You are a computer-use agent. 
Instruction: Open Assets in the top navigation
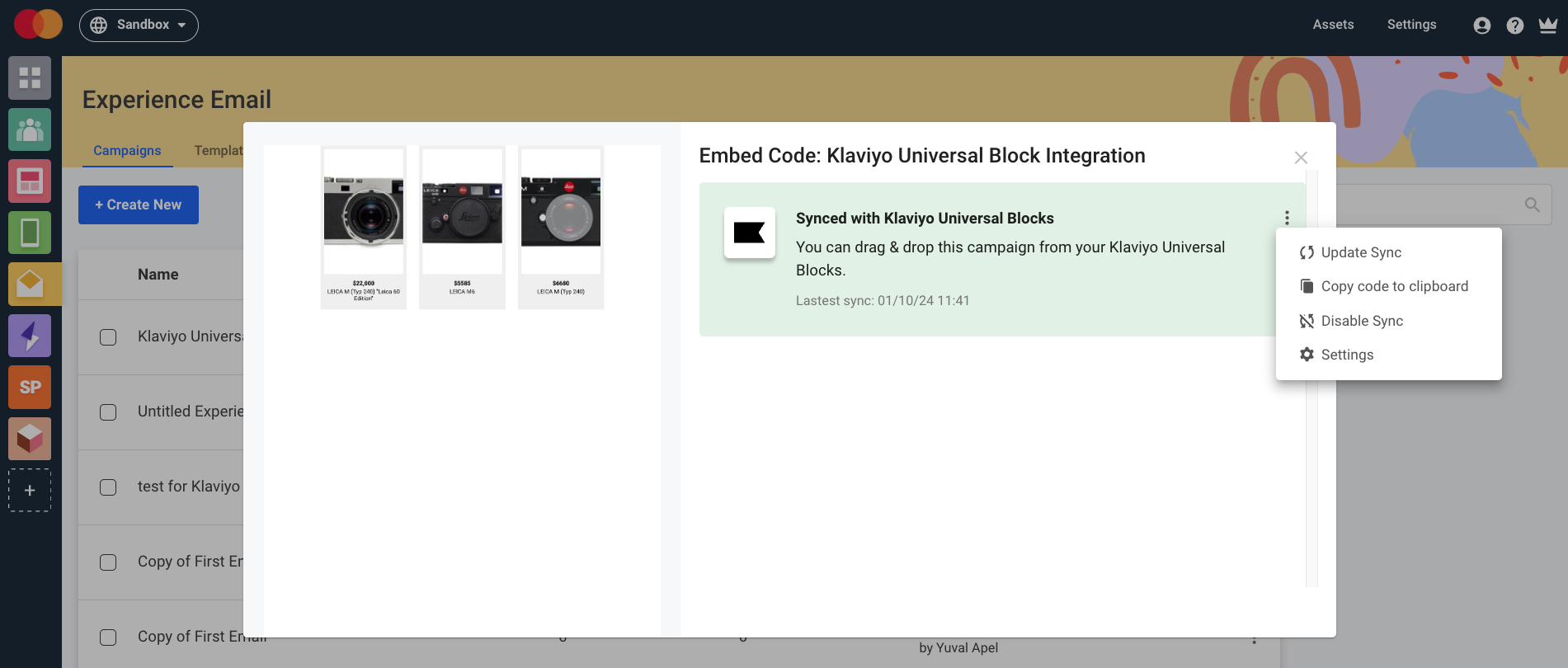coord(1333,25)
